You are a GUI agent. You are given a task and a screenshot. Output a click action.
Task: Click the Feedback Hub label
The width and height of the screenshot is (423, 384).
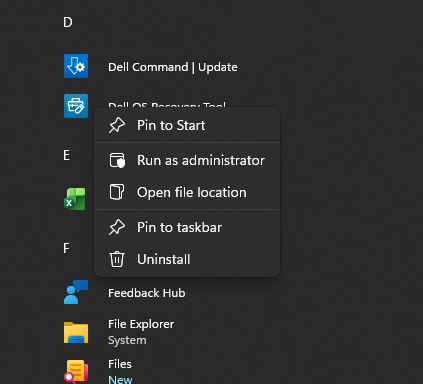[x=147, y=293]
